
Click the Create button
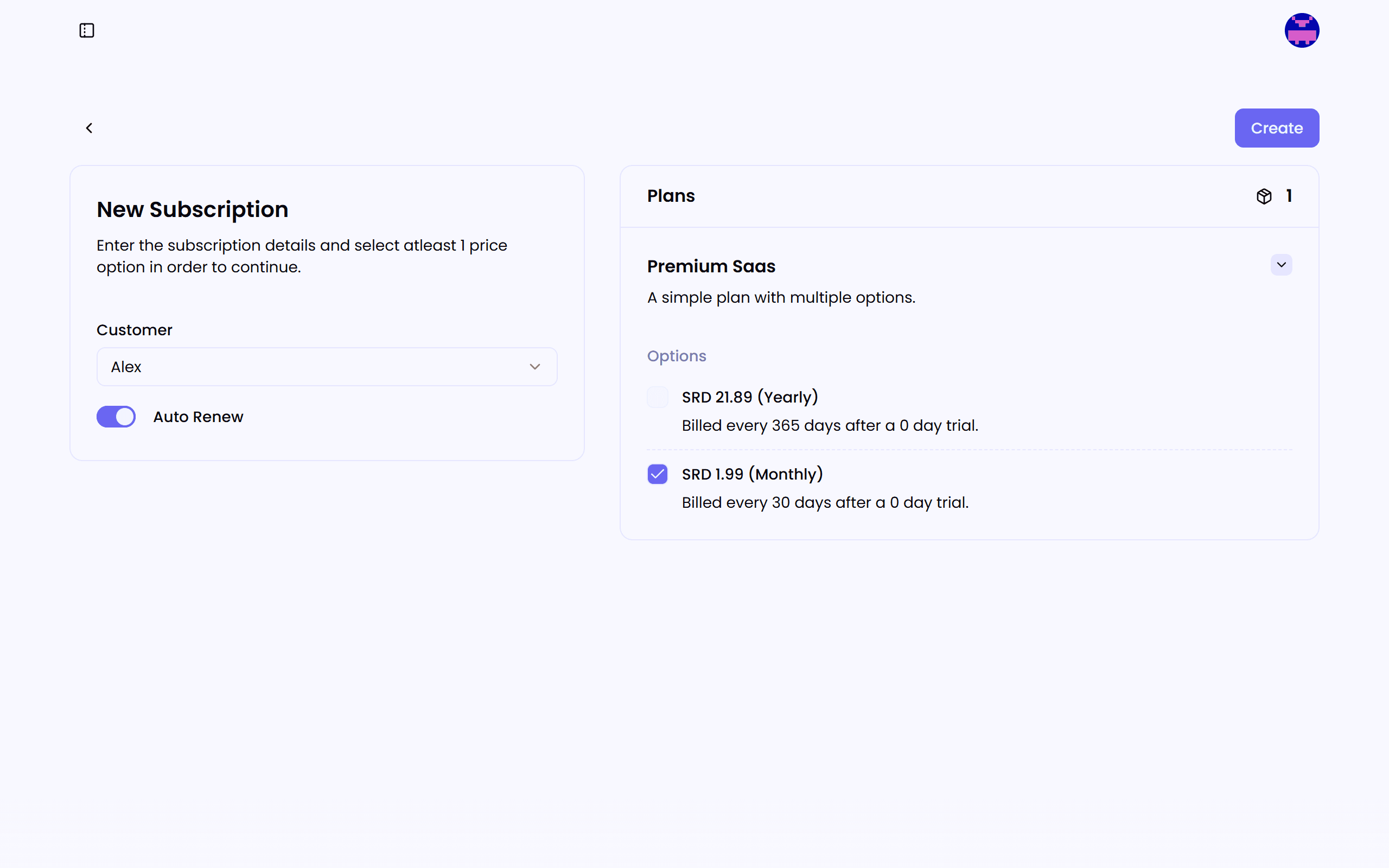click(1276, 128)
